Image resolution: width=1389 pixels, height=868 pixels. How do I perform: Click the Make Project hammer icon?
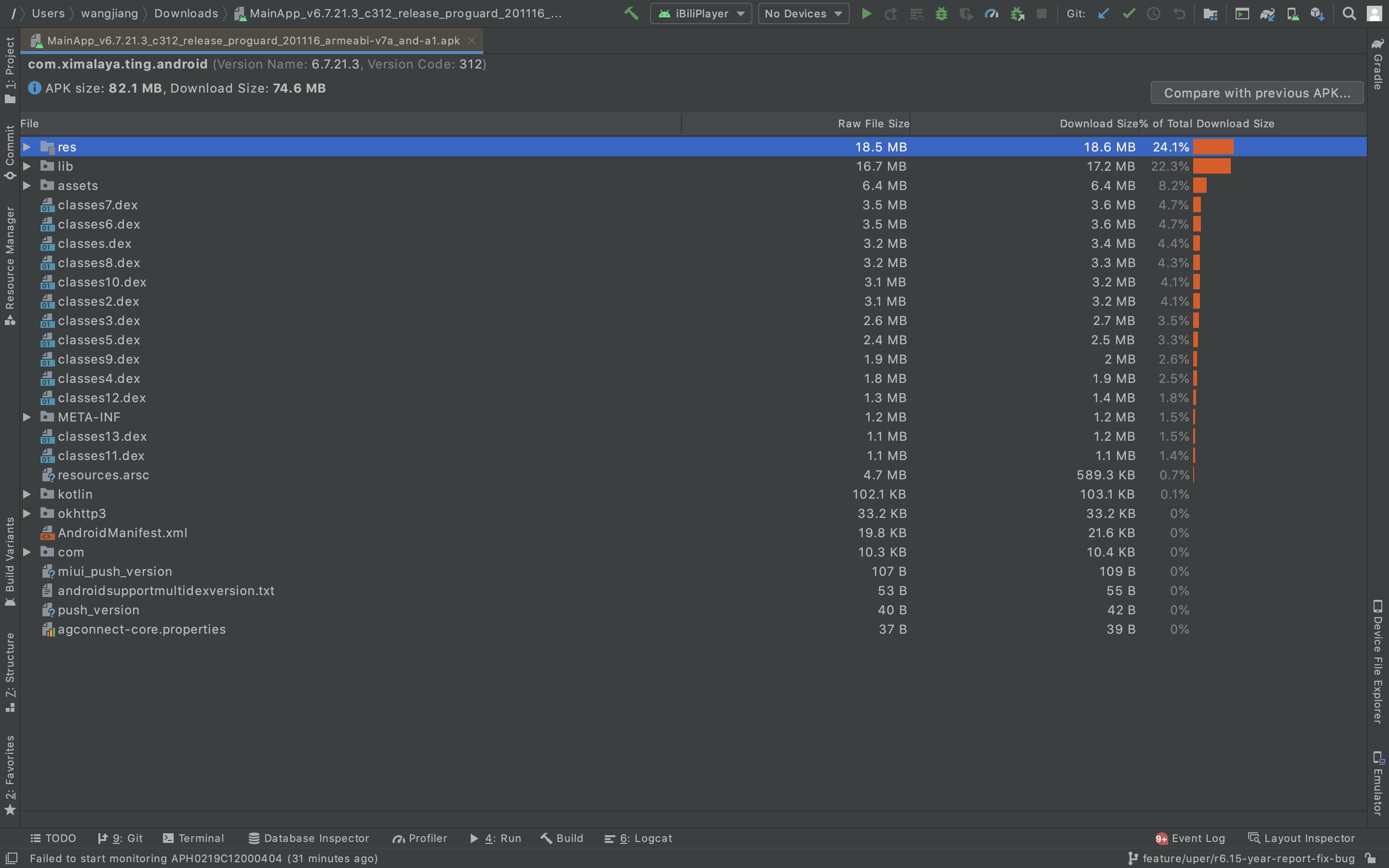coord(631,13)
